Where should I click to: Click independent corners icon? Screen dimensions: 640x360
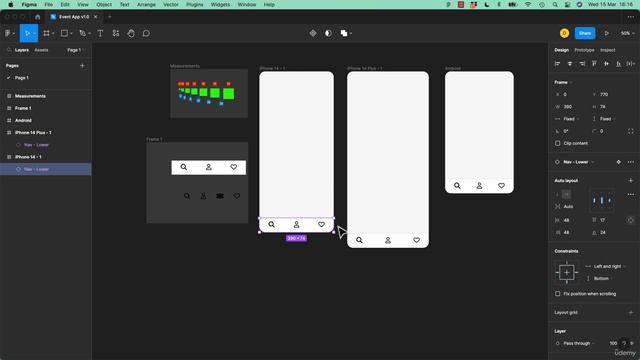[x=631, y=131]
